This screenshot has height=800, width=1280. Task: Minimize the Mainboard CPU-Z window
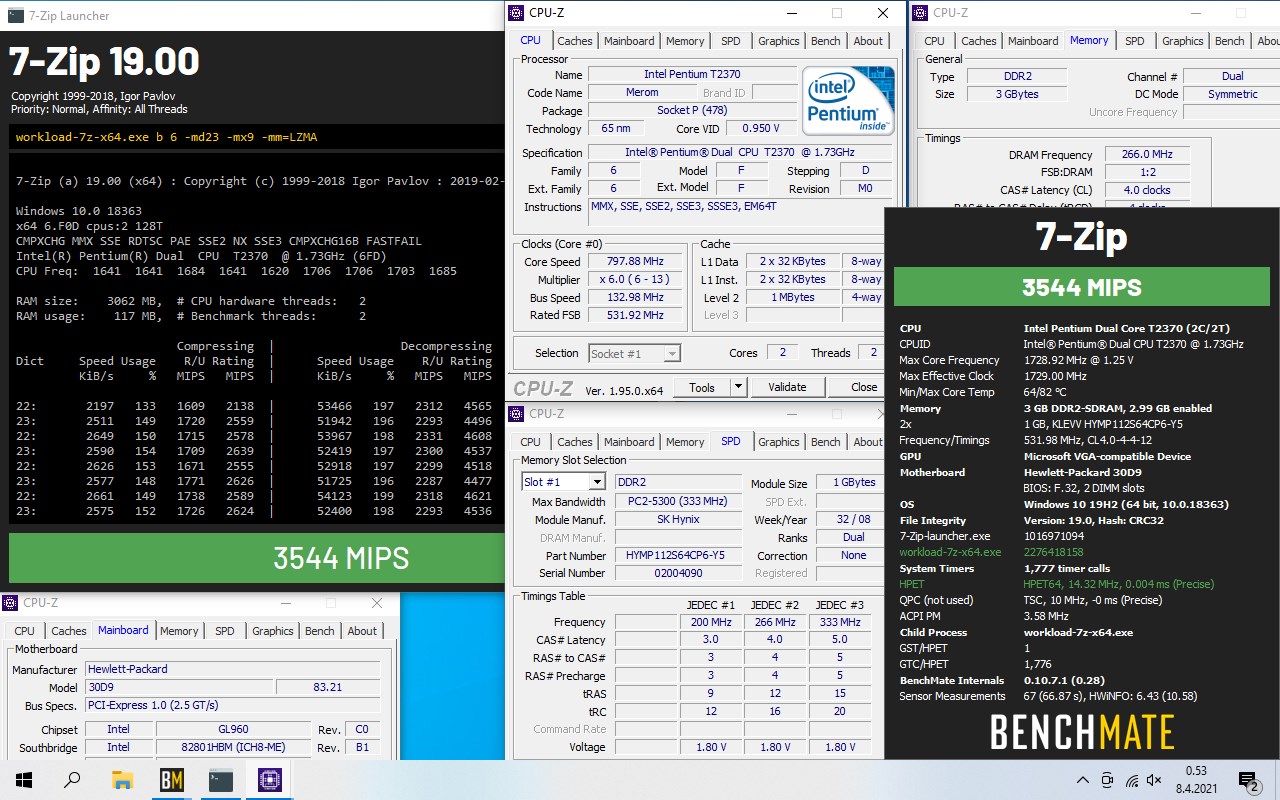point(284,604)
